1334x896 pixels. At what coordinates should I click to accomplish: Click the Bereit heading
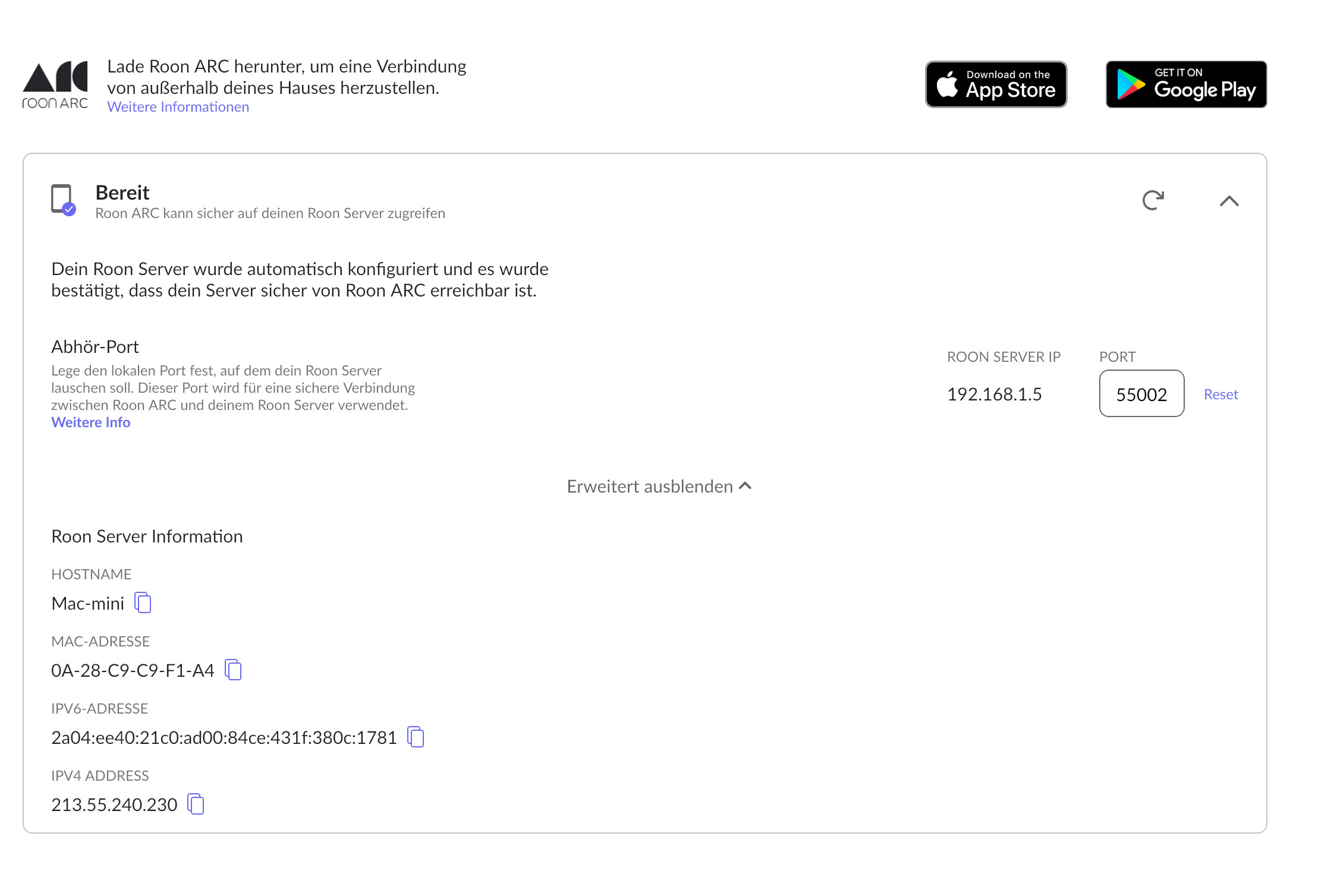click(122, 193)
